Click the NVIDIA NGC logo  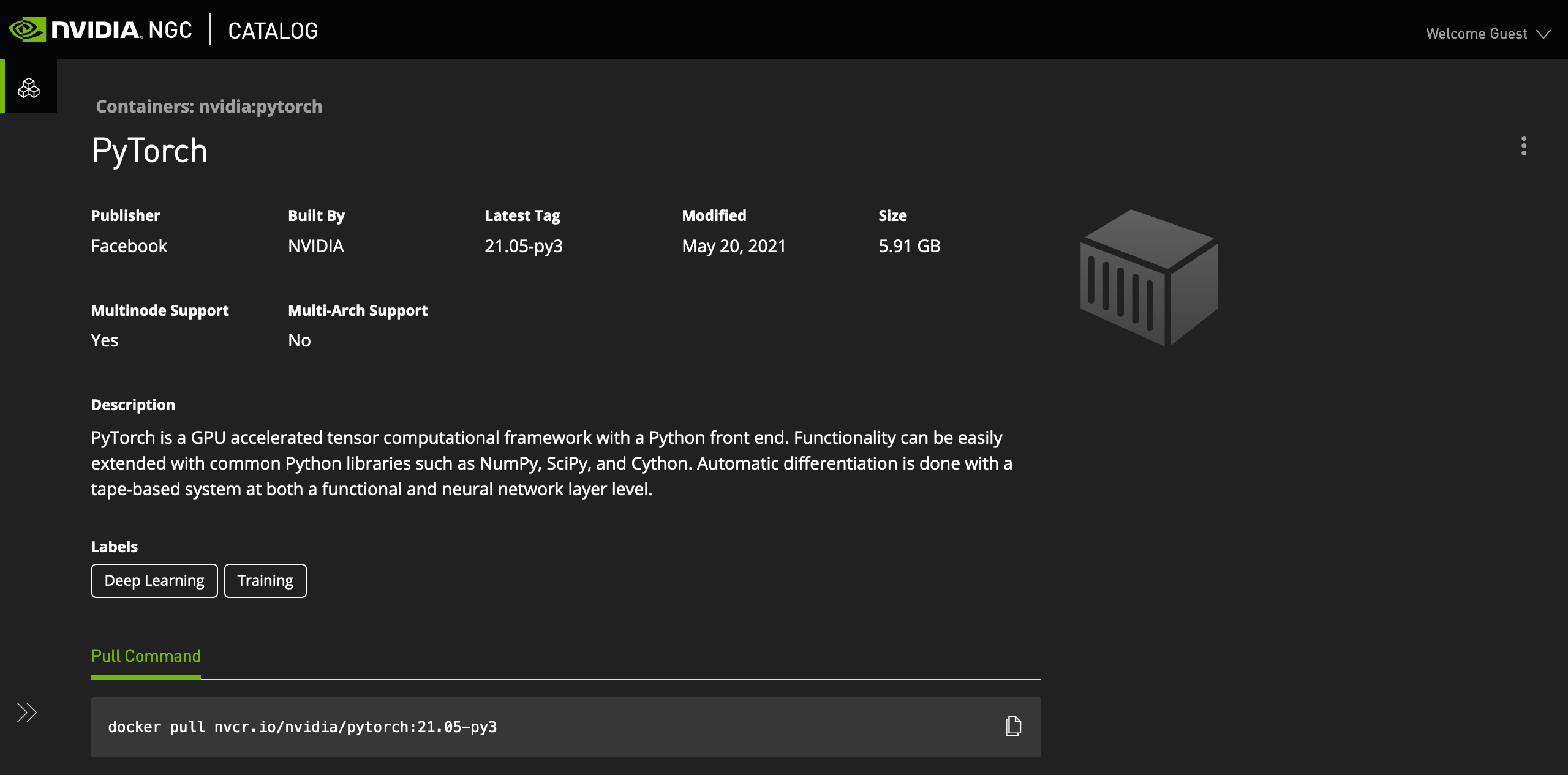pyautogui.click(x=100, y=30)
